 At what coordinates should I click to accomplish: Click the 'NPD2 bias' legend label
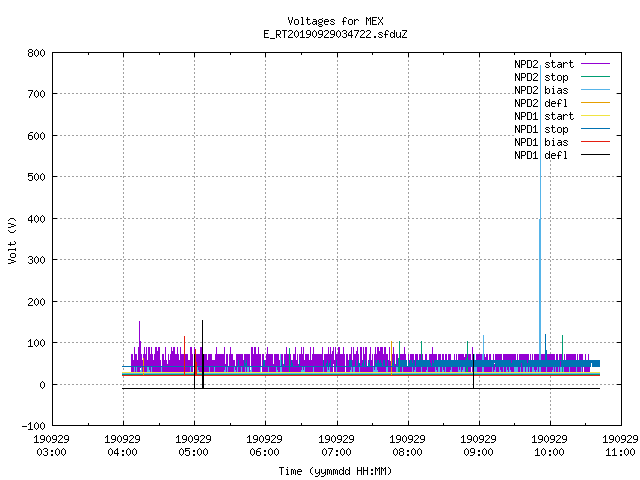tap(541, 90)
